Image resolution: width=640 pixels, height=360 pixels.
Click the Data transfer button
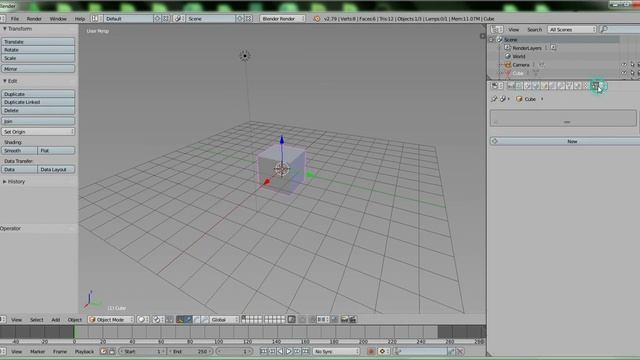pyautogui.click(x=19, y=169)
